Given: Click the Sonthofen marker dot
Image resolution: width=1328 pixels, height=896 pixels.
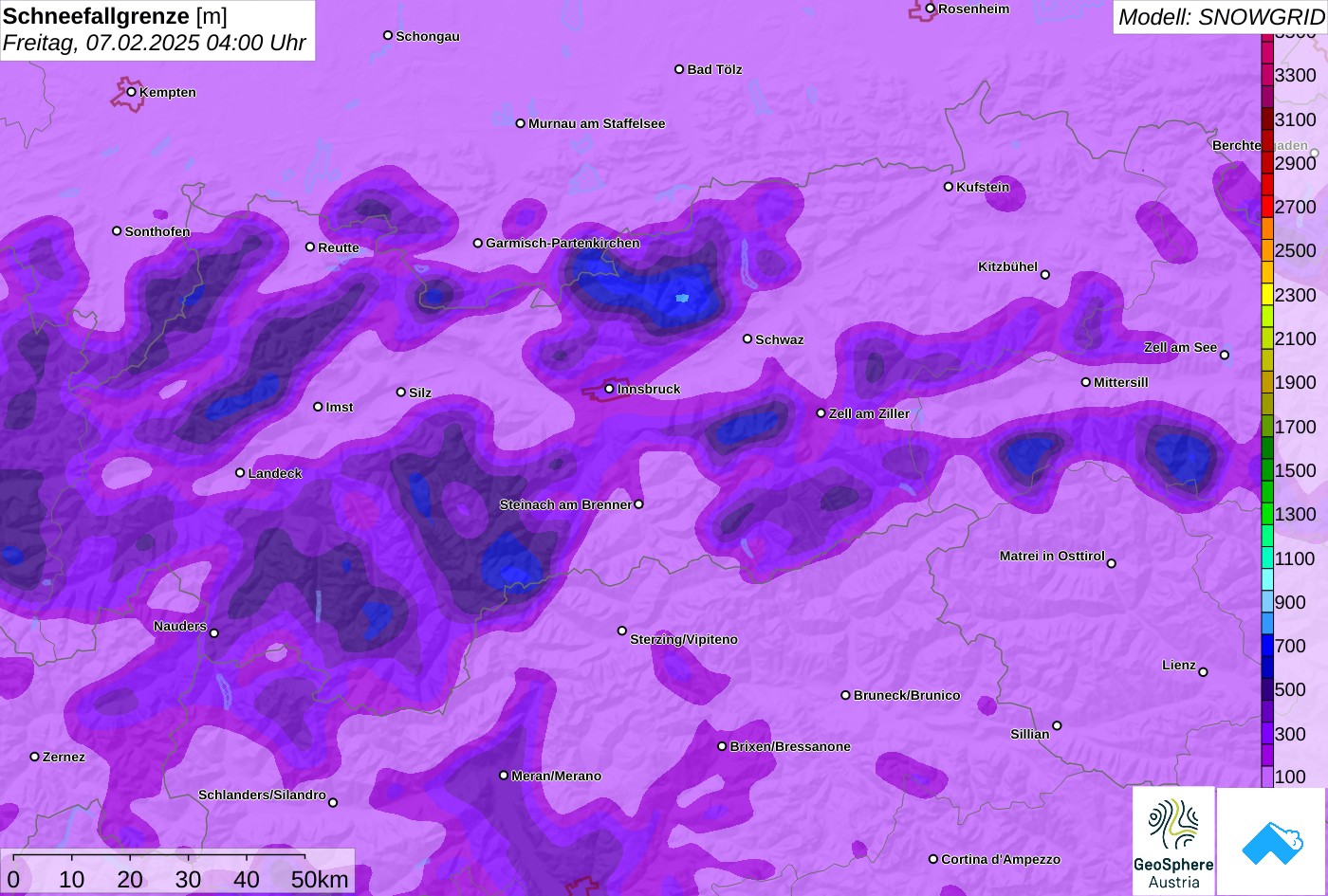Looking at the screenshot, I should pyautogui.click(x=118, y=231).
